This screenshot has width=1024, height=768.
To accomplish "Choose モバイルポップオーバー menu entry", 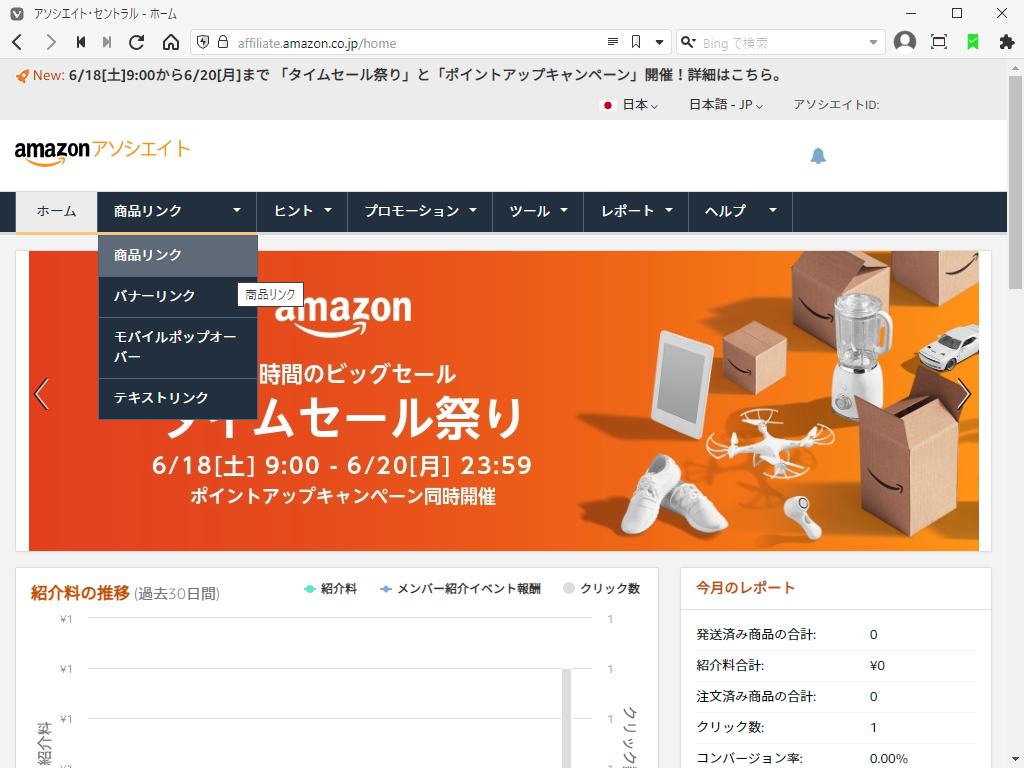I will pos(178,347).
